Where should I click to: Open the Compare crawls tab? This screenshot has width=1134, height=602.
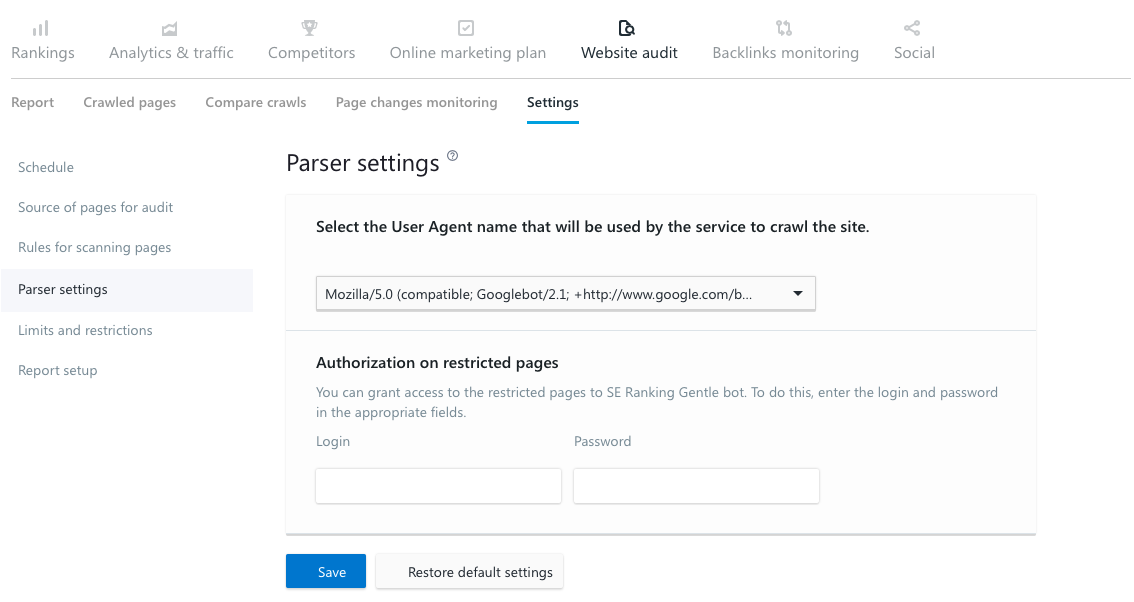pyautogui.click(x=256, y=103)
